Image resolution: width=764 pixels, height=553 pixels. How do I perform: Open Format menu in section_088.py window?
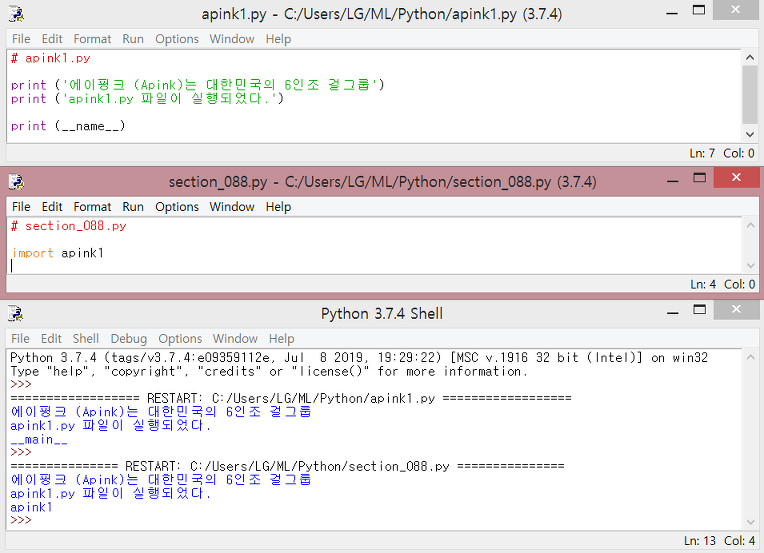click(92, 207)
